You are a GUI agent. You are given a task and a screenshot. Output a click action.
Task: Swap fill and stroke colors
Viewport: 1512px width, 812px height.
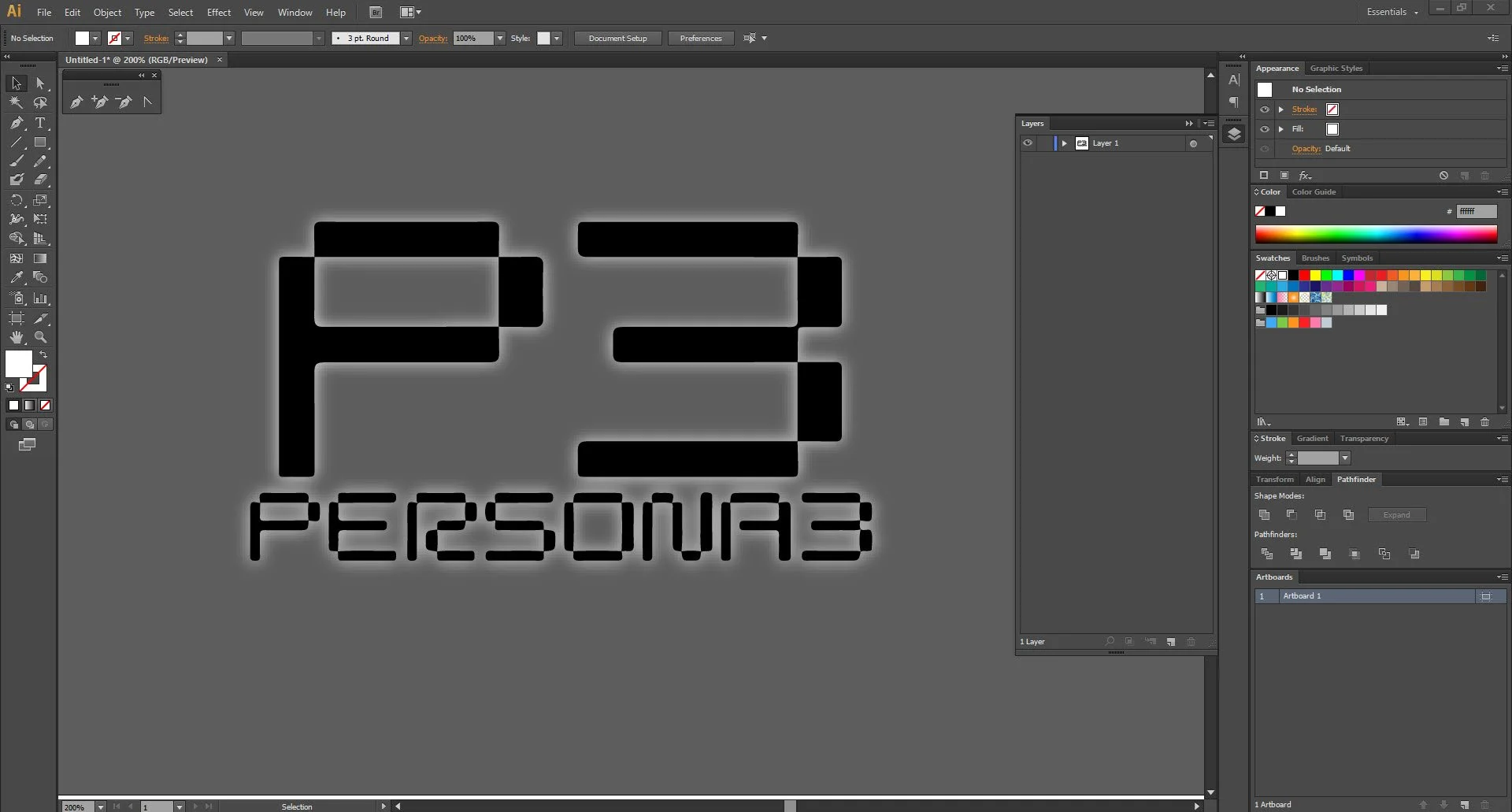point(43,355)
